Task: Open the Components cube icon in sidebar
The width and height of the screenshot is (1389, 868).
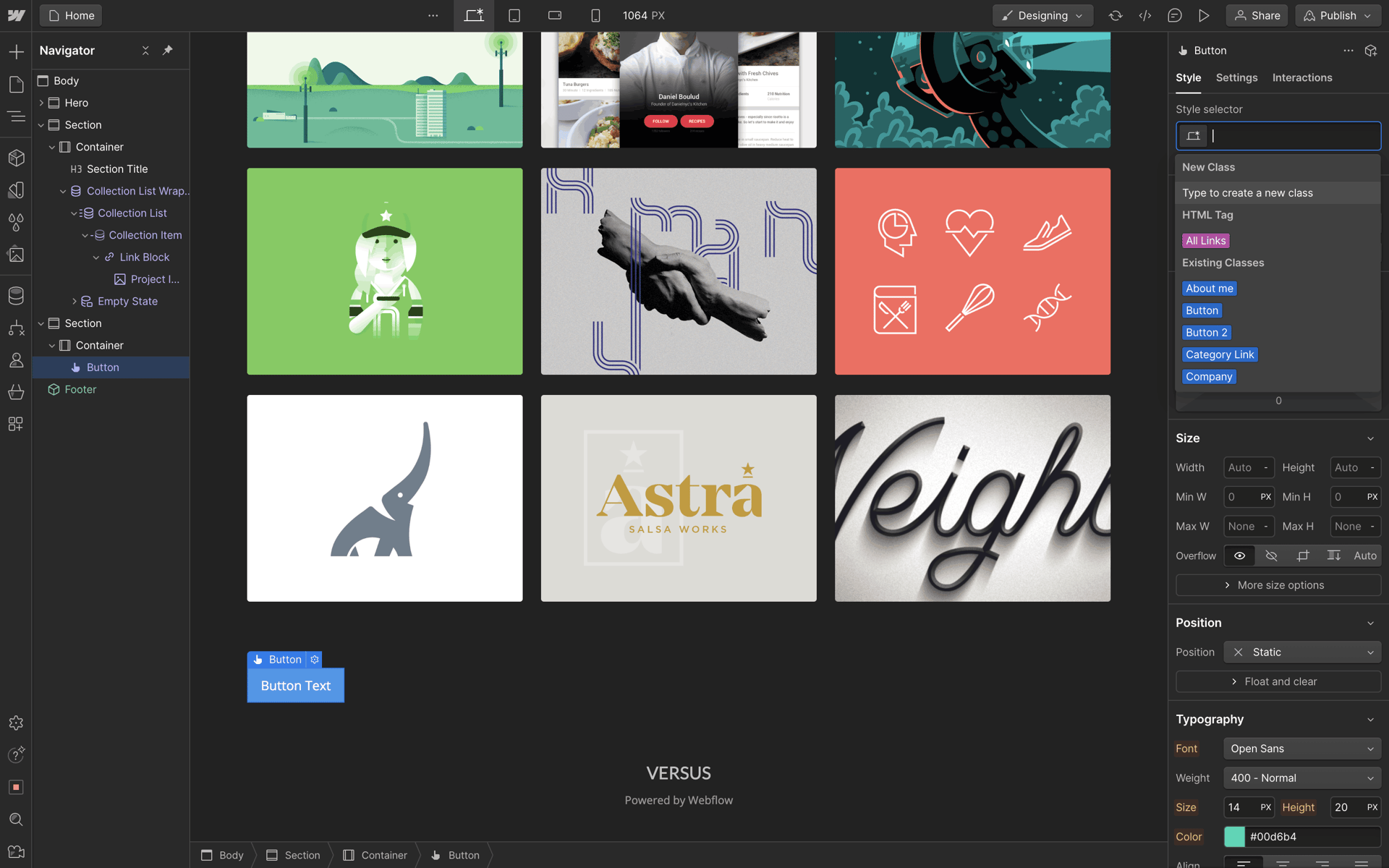Action: pyautogui.click(x=16, y=158)
